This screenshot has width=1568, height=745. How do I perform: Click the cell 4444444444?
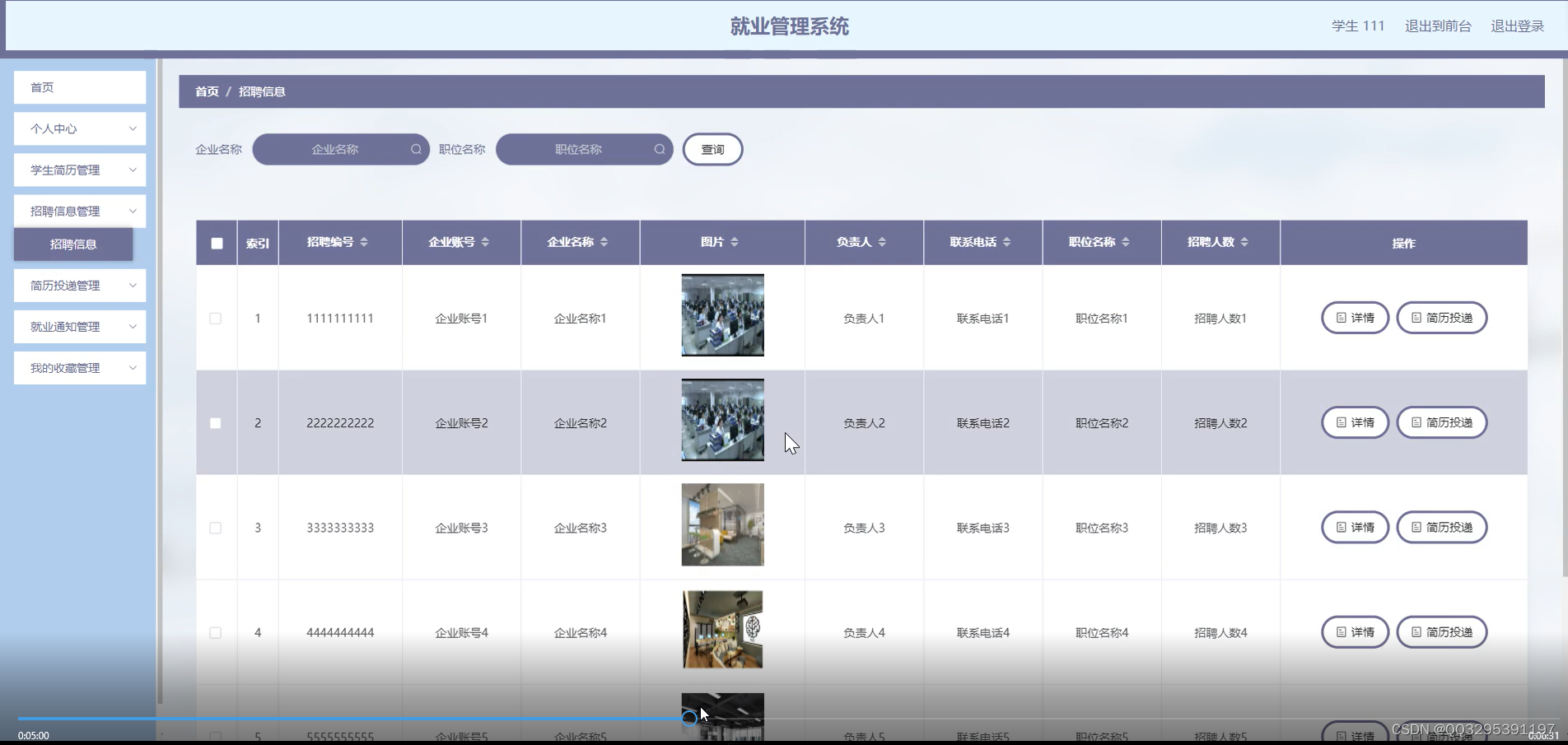(x=340, y=633)
